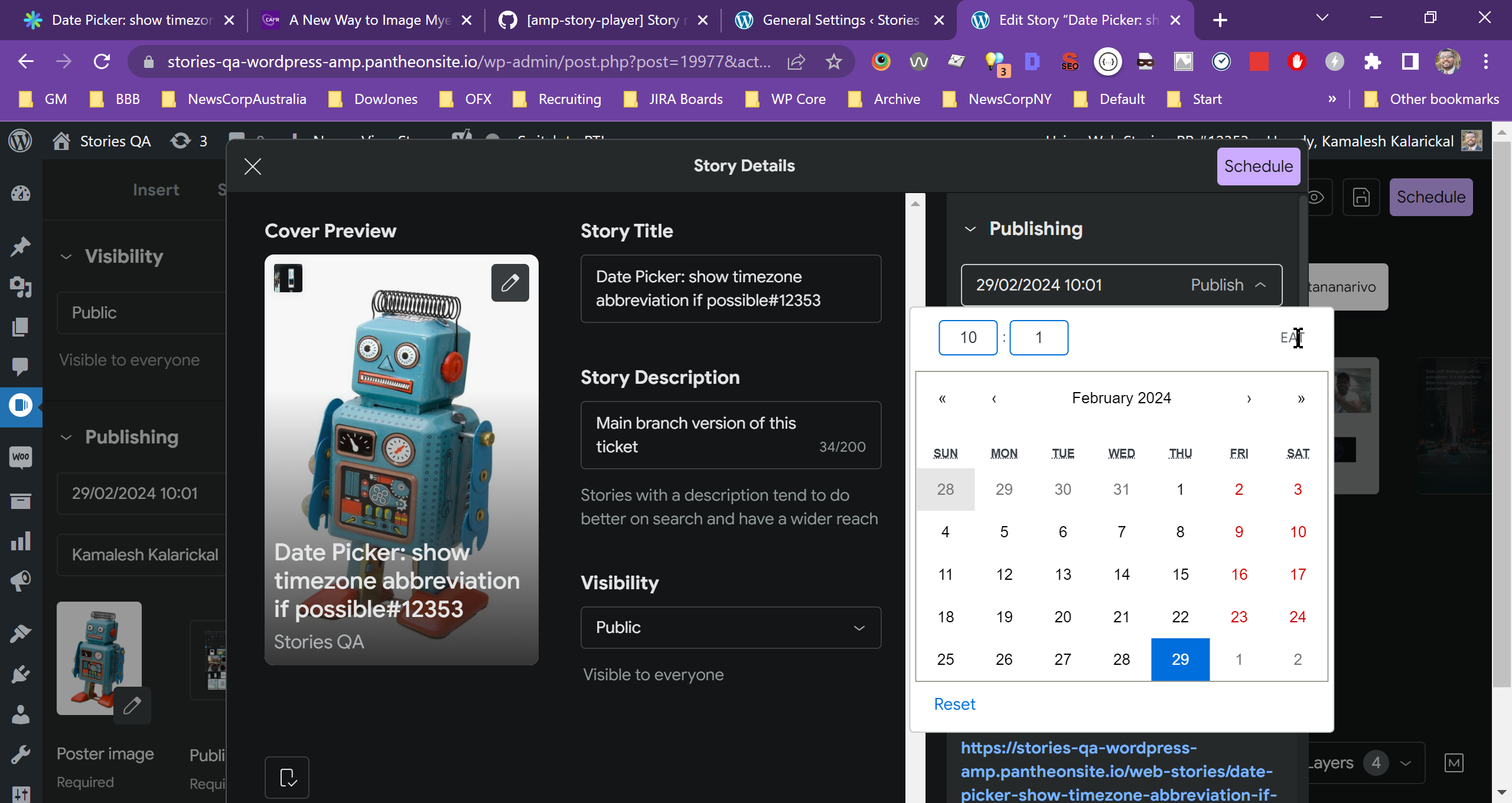Edit the poster image with pencil icon
The height and width of the screenshot is (803, 1512).
click(x=132, y=705)
